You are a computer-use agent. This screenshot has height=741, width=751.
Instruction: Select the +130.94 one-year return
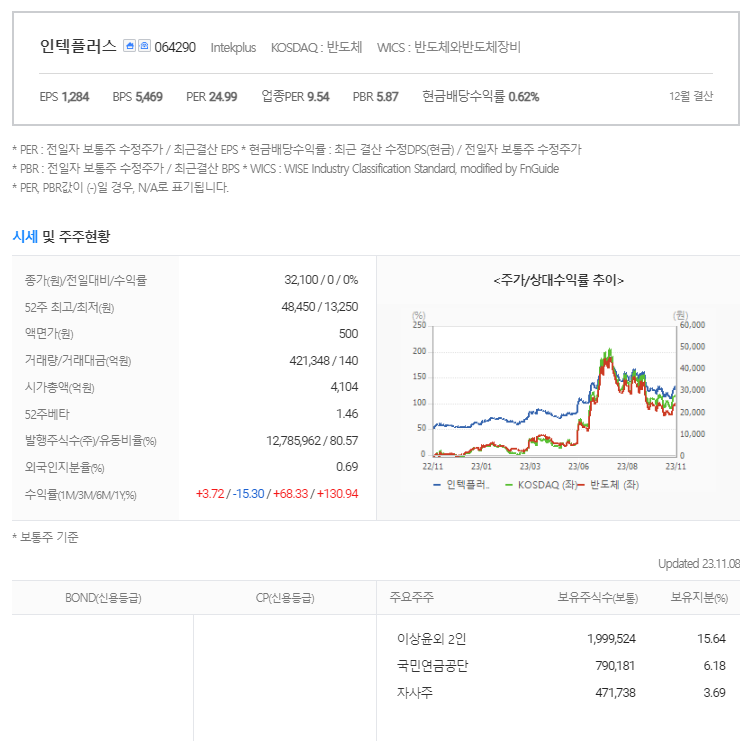[x=337, y=494]
